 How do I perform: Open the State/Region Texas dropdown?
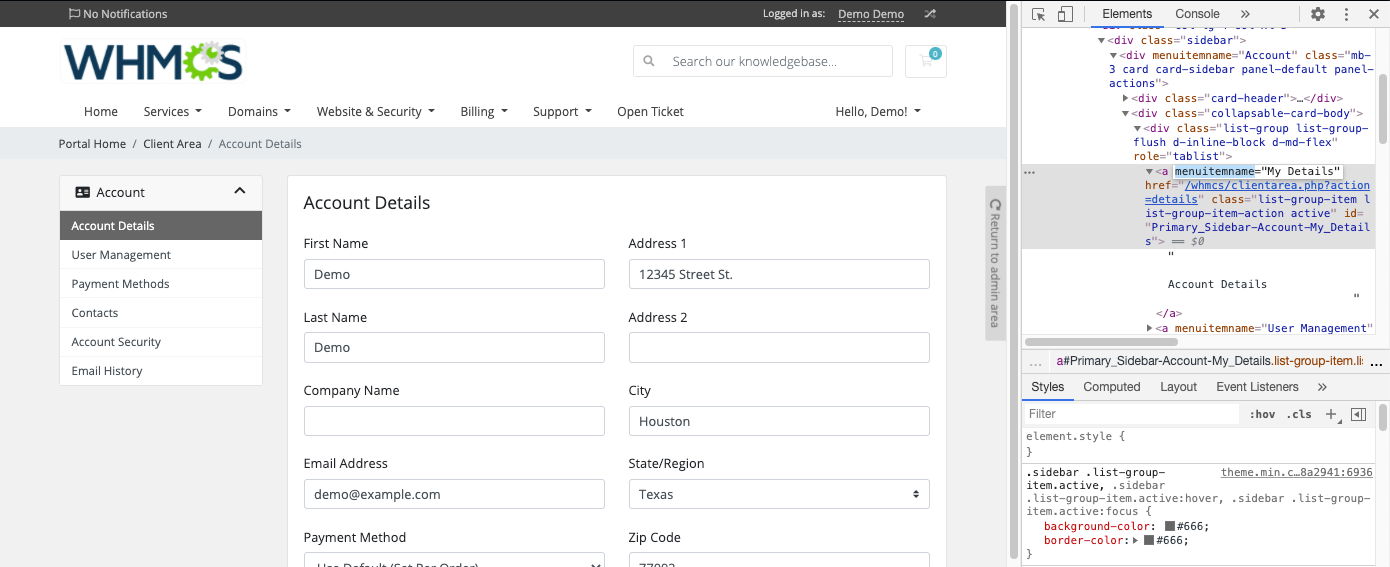pos(779,494)
